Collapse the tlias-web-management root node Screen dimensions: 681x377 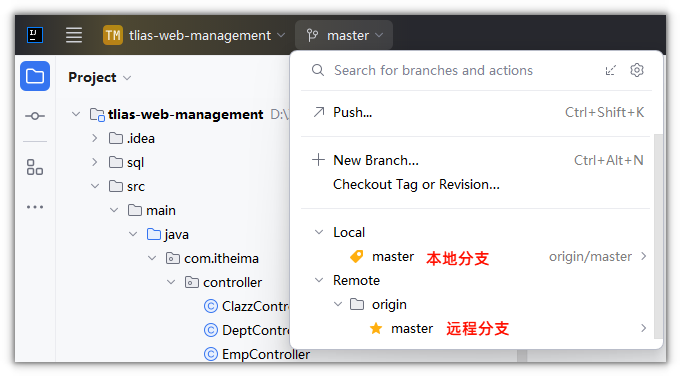(x=76, y=114)
